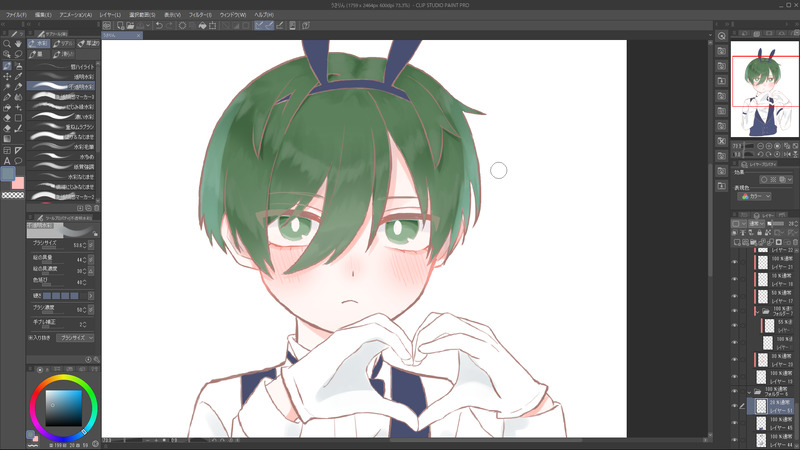800x450 pixels.
Task: Select the Balloon tool
Action: coord(18,161)
